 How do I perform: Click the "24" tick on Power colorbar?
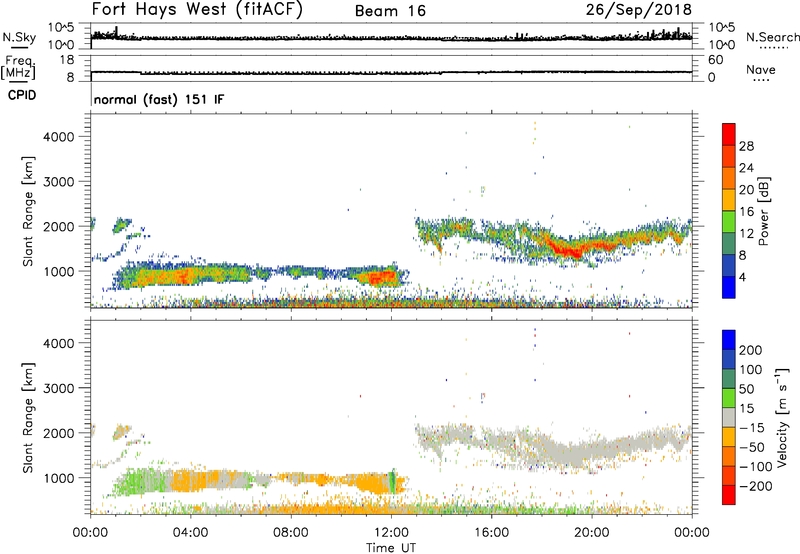point(746,168)
